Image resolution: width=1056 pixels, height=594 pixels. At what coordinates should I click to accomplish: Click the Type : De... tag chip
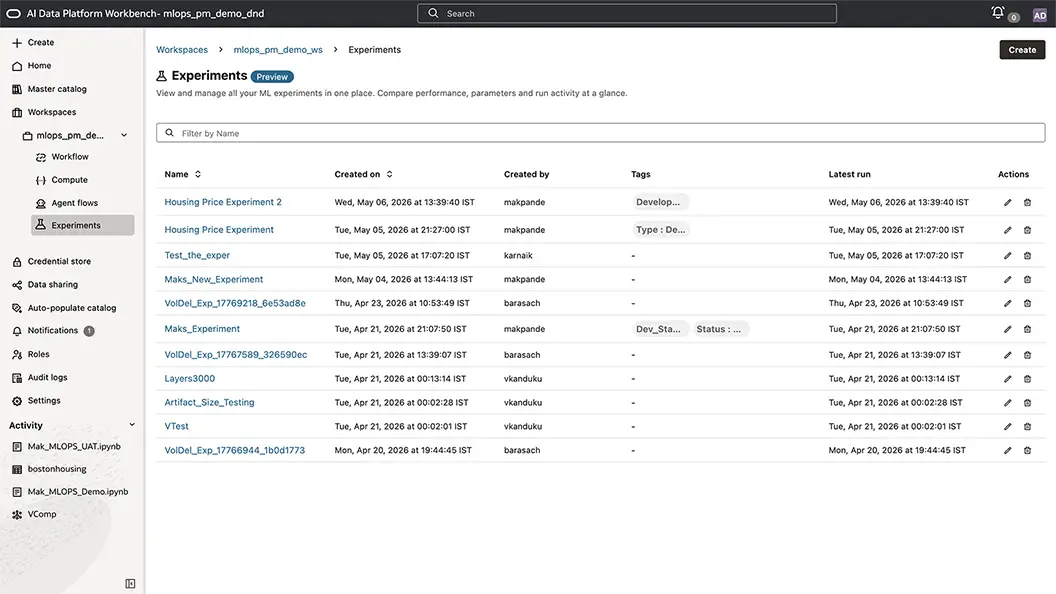pos(661,230)
